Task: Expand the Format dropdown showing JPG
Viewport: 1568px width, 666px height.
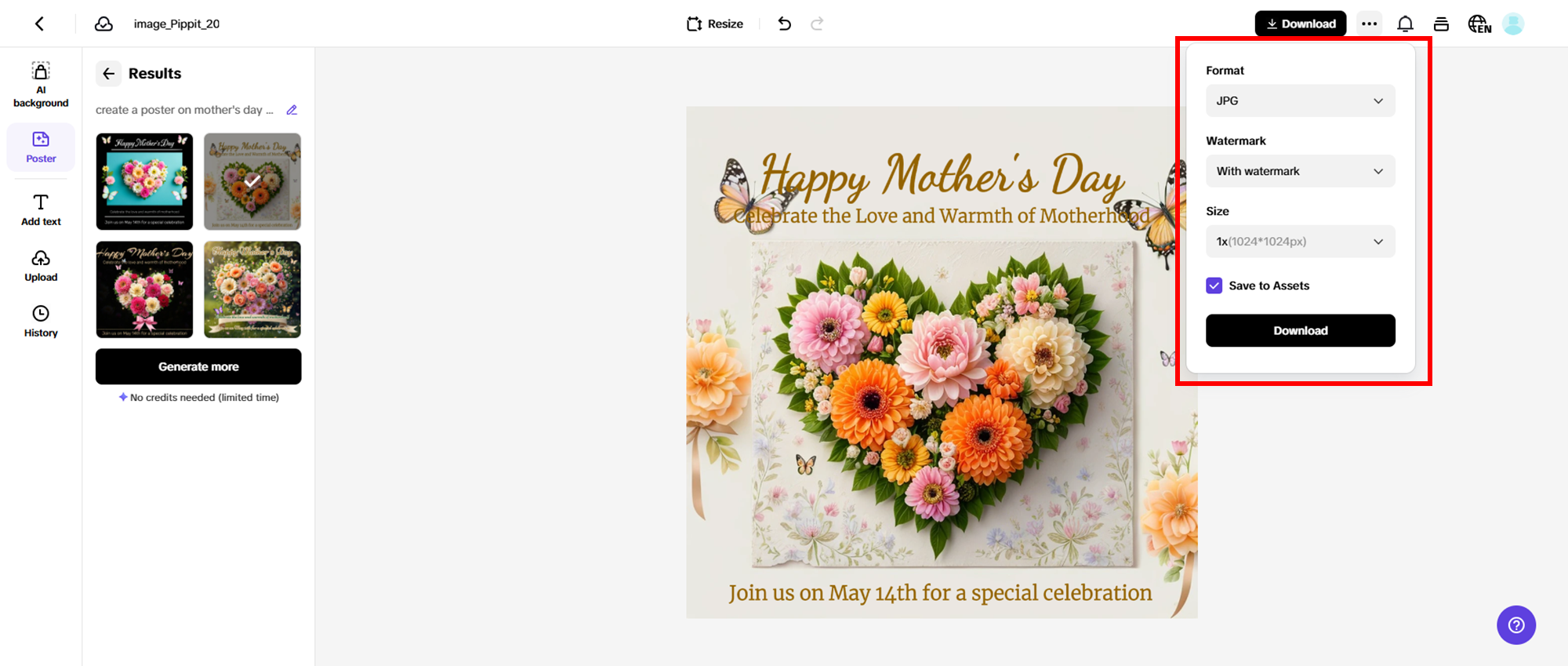Action: tap(1301, 100)
